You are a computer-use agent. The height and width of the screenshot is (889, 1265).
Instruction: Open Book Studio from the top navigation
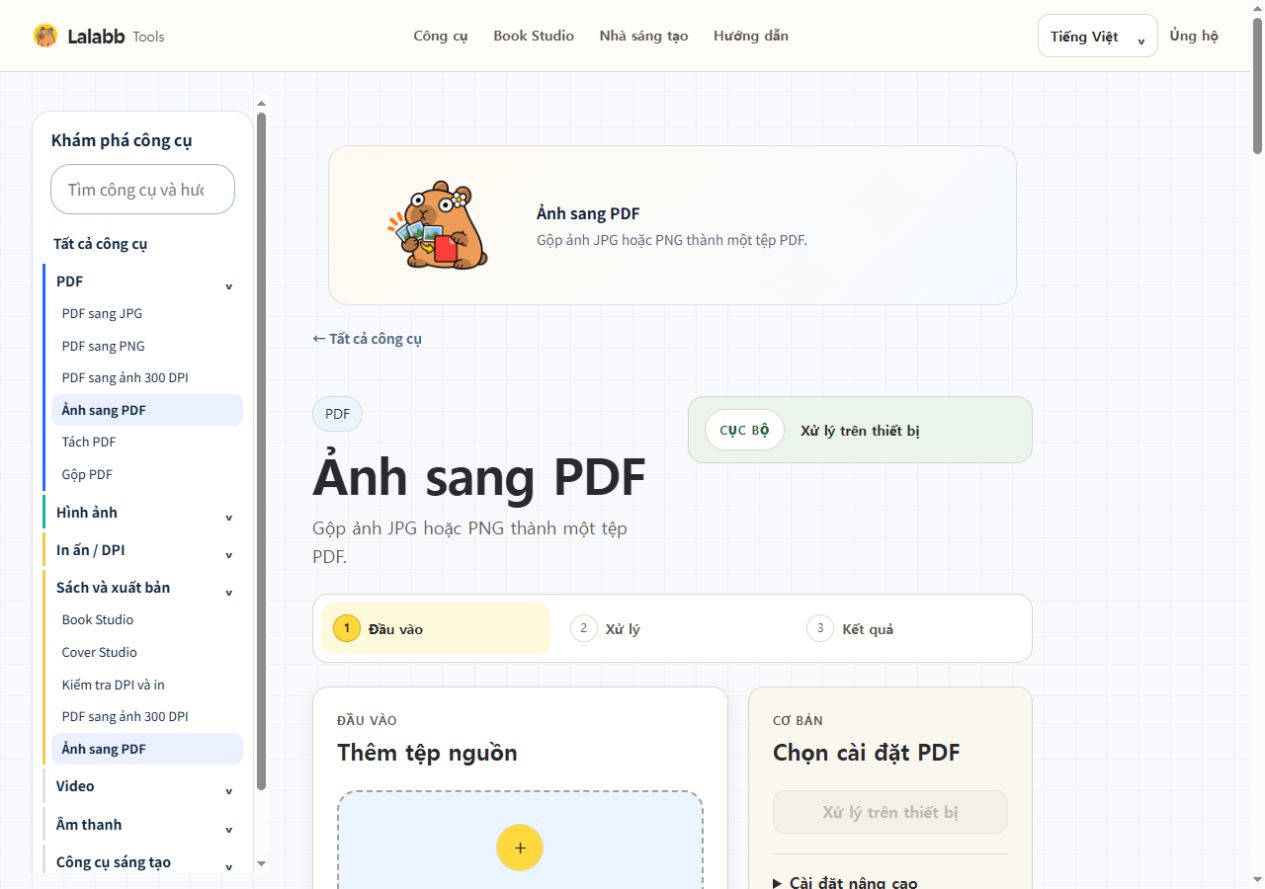[533, 36]
